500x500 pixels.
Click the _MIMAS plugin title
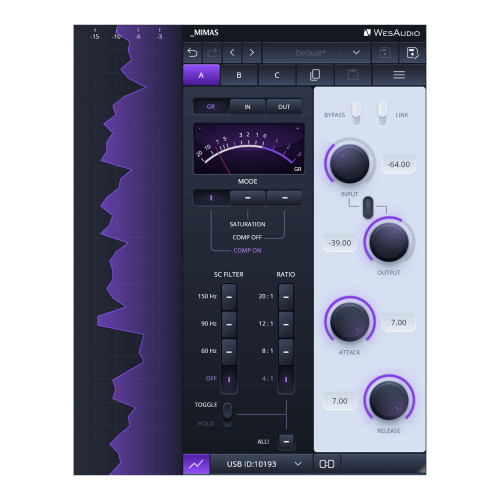[x=204, y=33]
